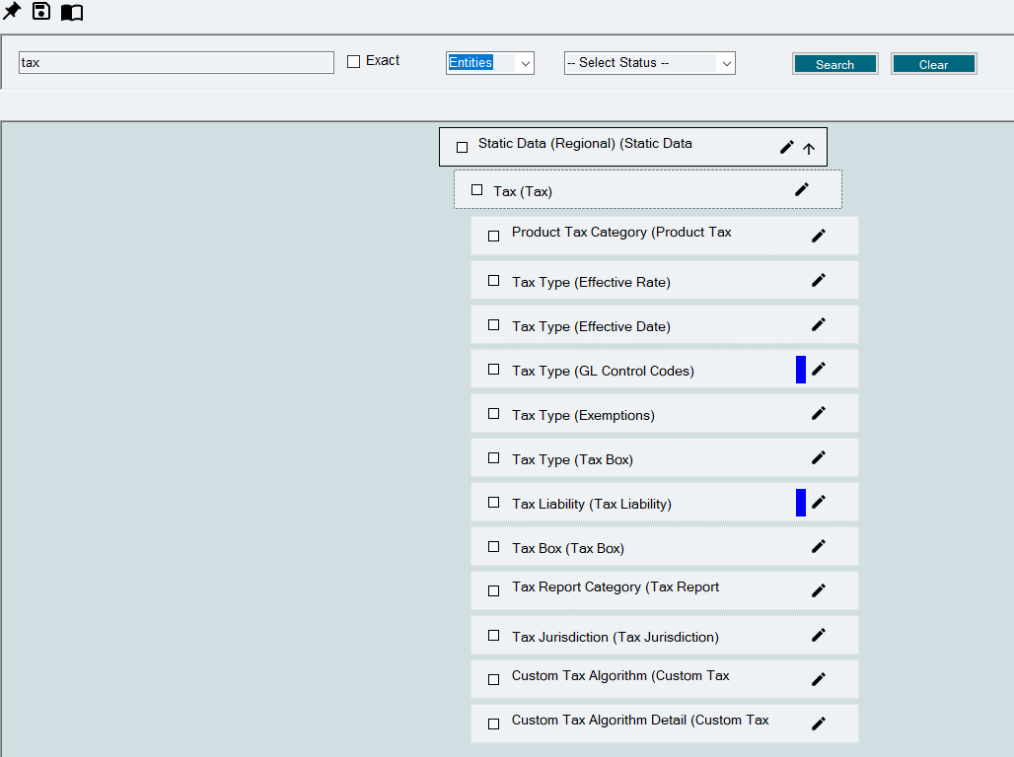Select Tax Report Category label

click(615, 587)
